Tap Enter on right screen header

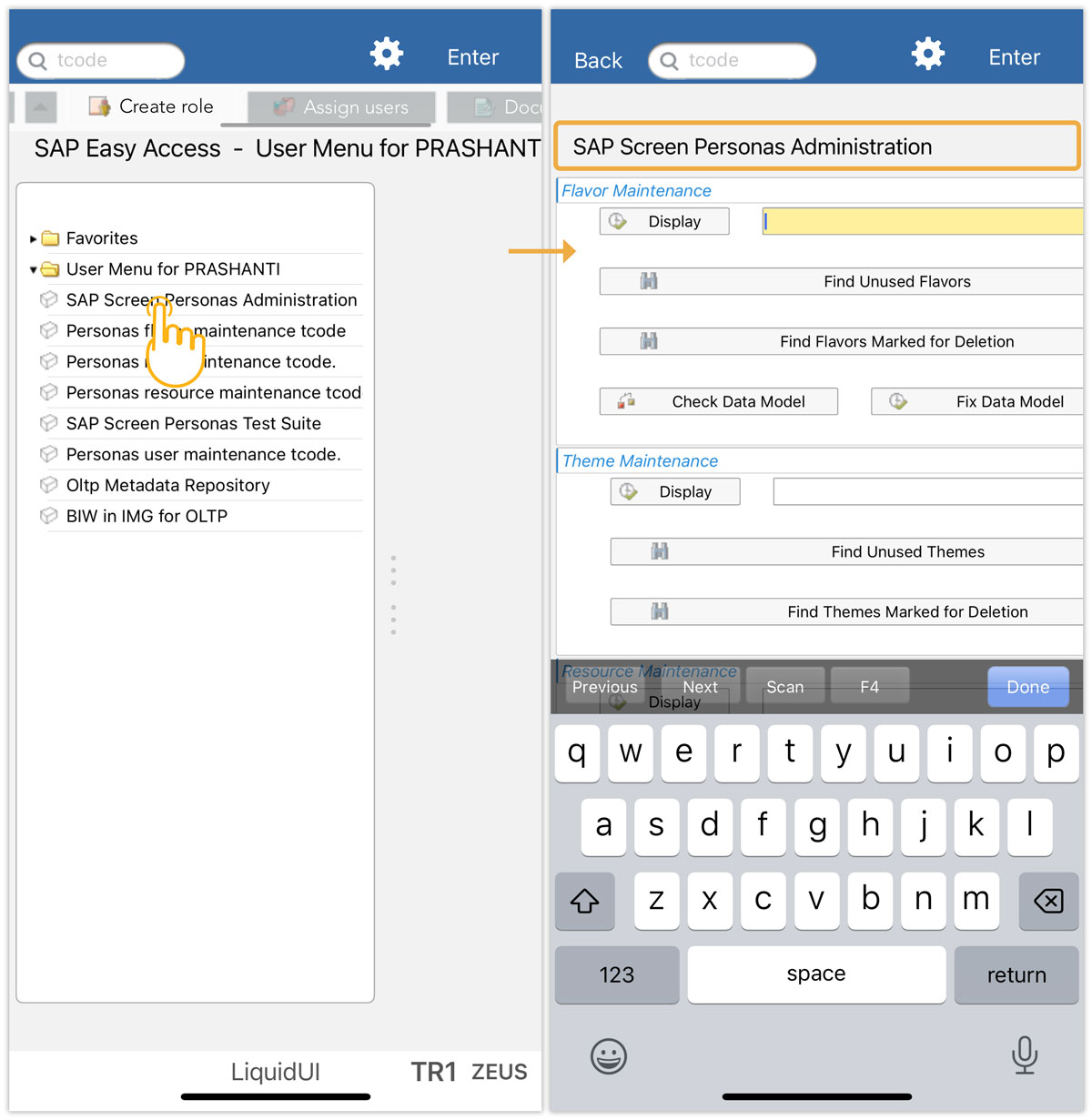pyautogui.click(x=1015, y=57)
